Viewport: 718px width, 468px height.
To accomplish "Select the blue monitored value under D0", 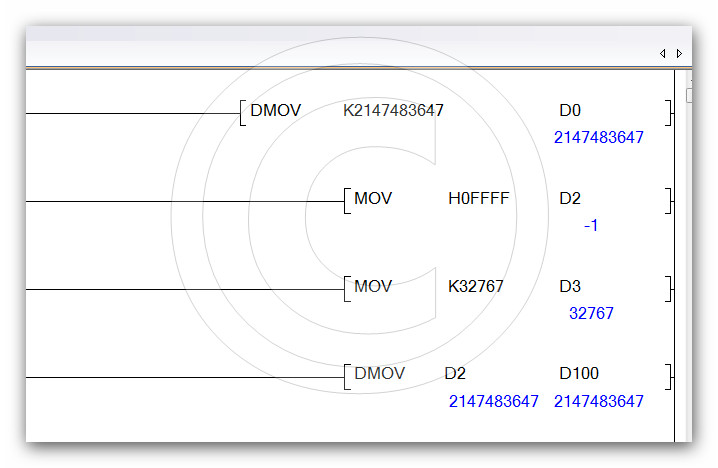I will [598, 138].
